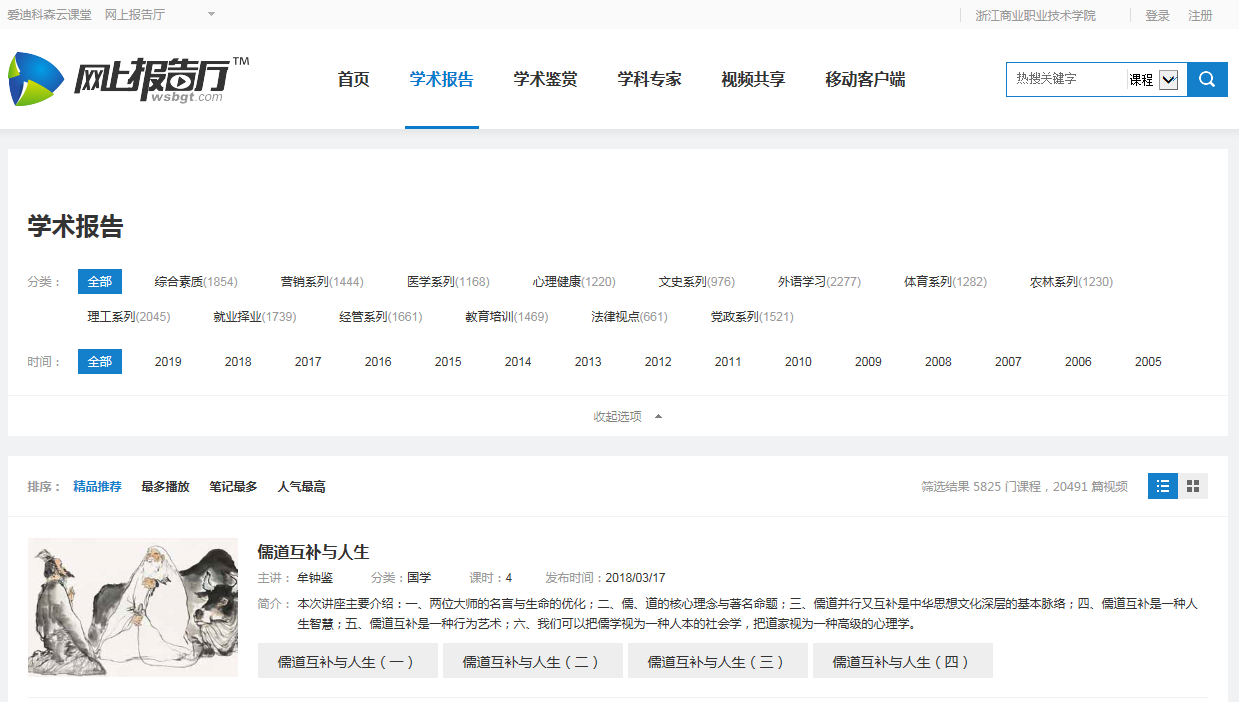Screen dimensions: 1239x702
Task: Select the 全部 time filter
Action: [100, 362]
